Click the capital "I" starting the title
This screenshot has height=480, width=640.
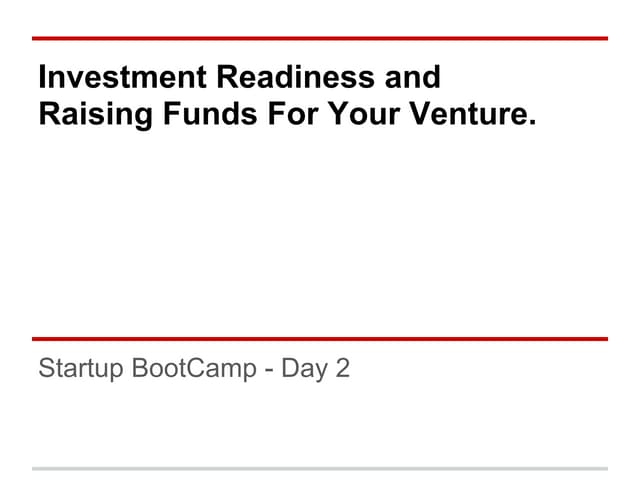pyautogui.click(x=42, y=78)
